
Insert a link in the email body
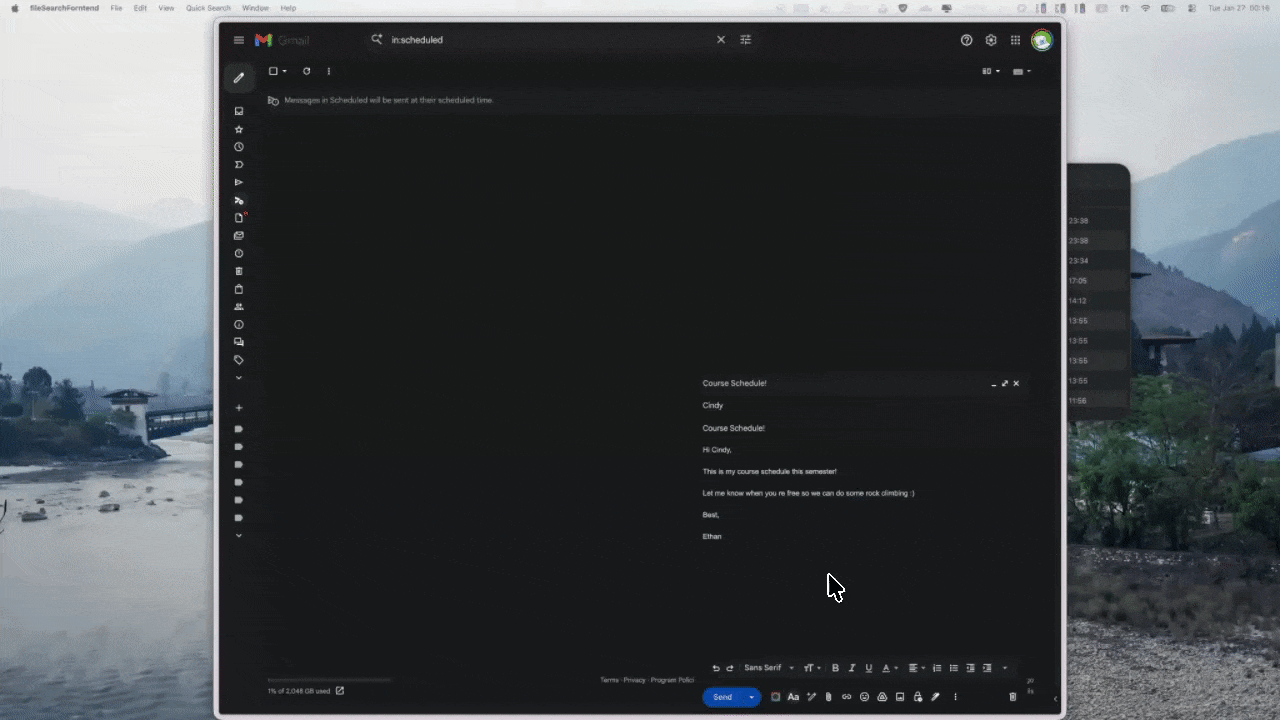pos(846,697)
